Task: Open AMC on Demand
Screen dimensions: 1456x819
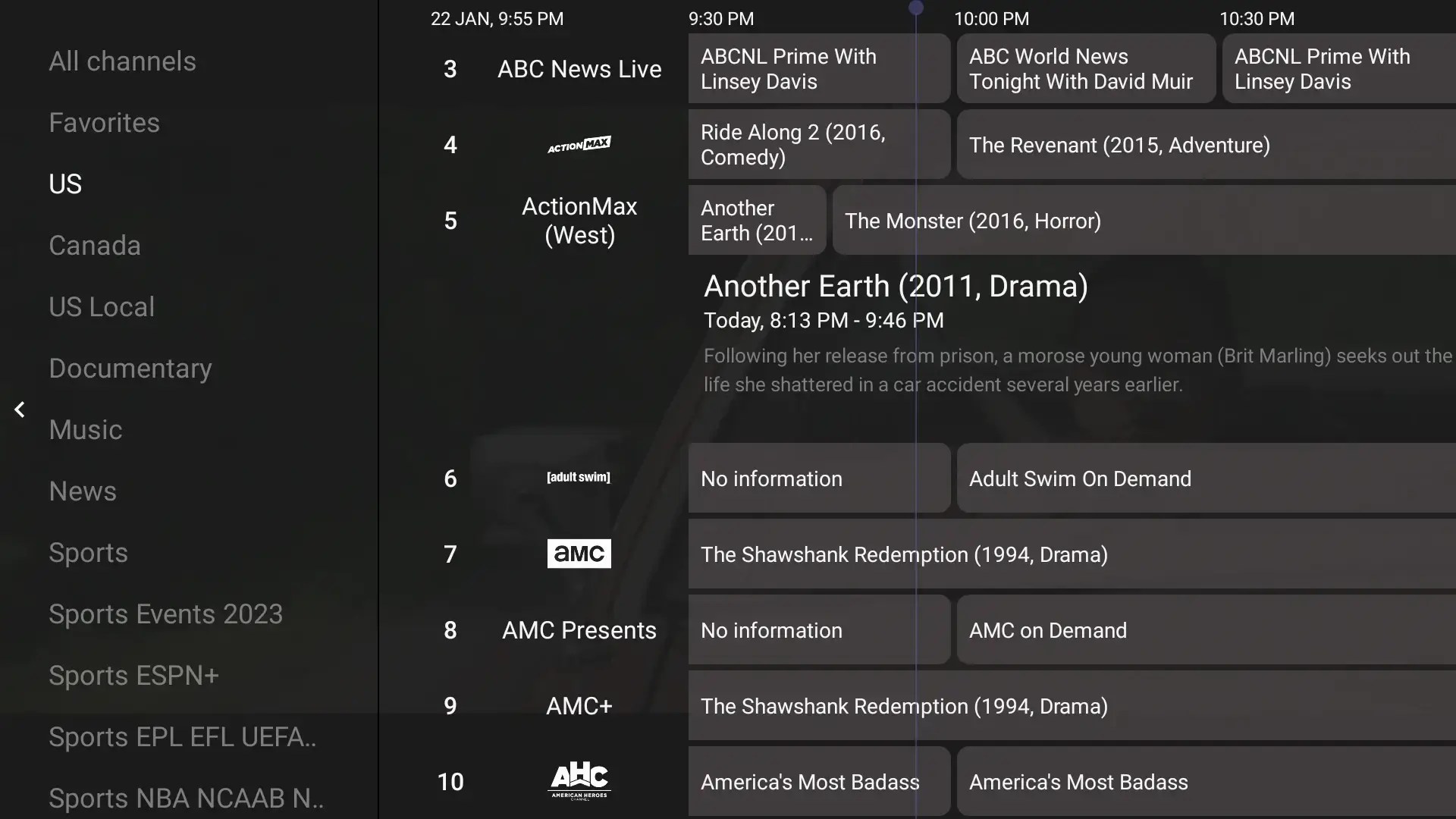Action: (x=1207, y=629)
